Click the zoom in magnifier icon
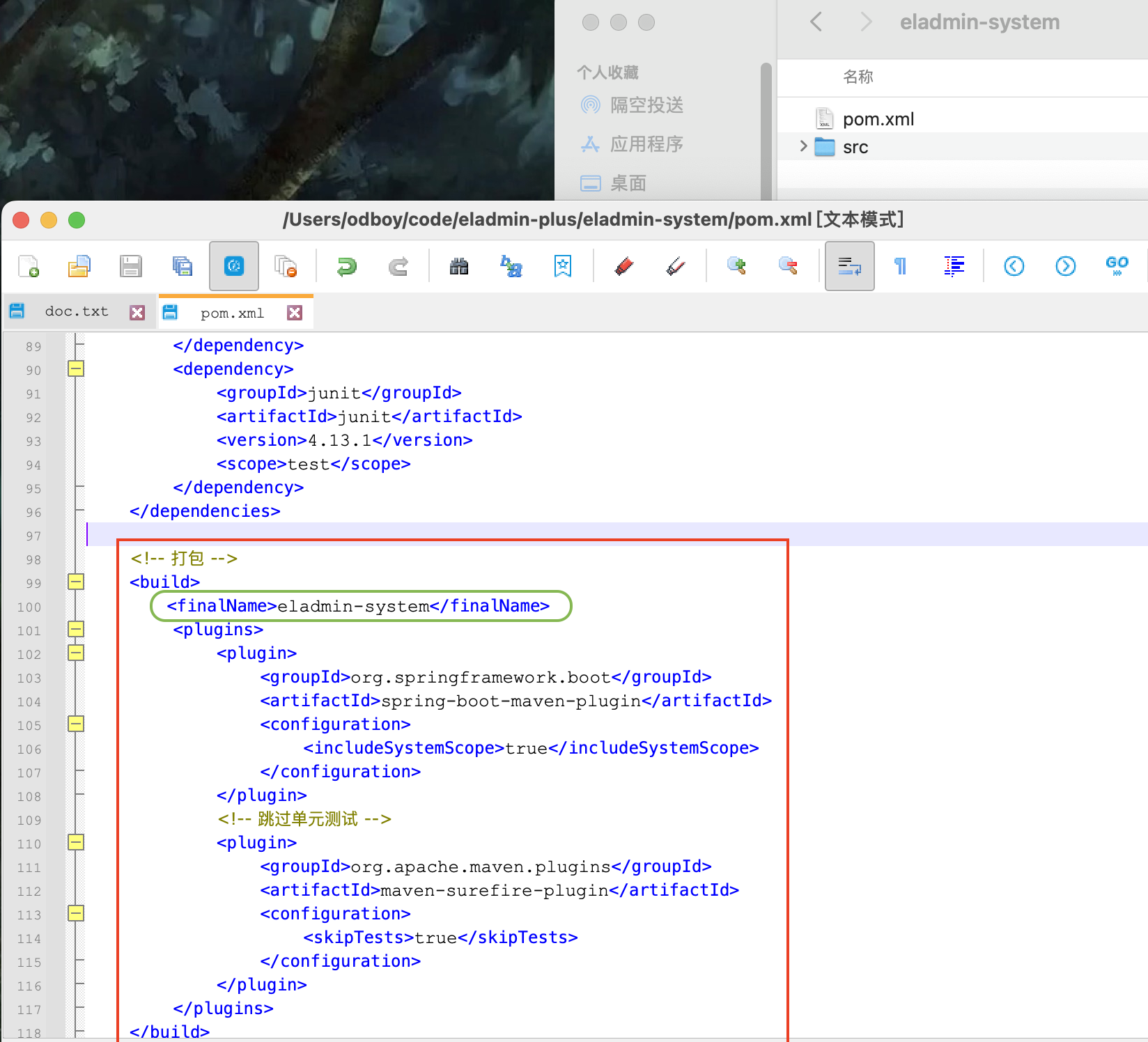Screen dimensions: 1148x1042 pyautogui.click(x=736, y=266)
